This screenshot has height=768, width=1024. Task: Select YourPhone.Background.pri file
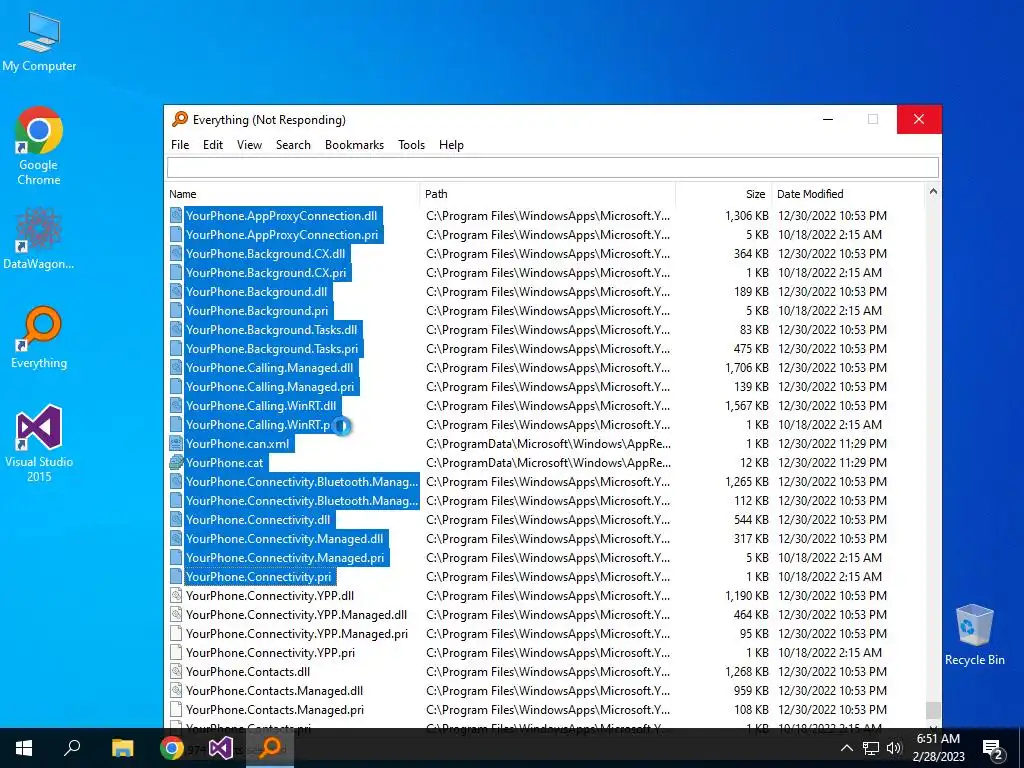(x=257, y=311)
